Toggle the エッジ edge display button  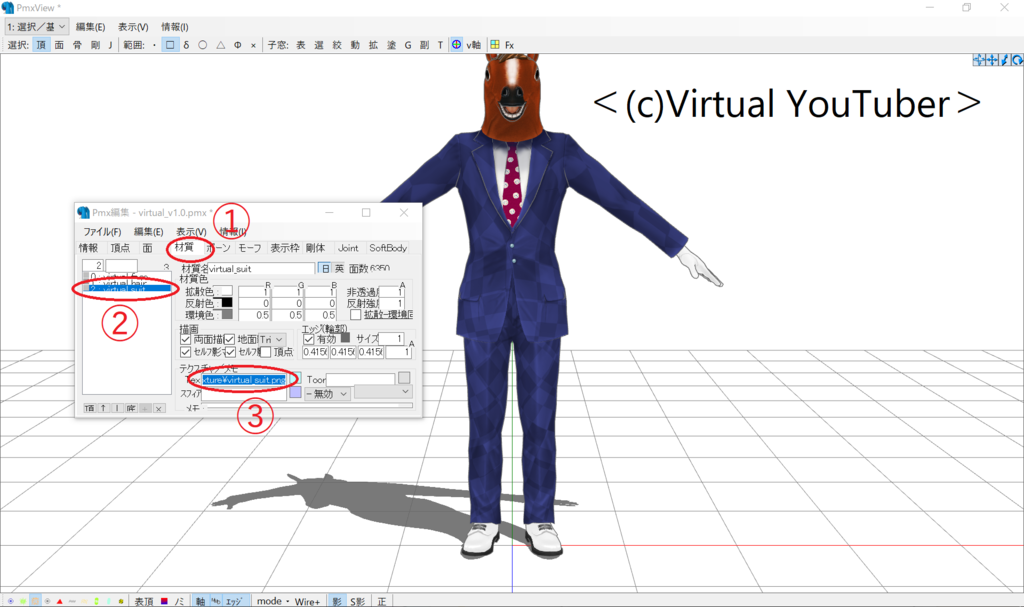[x=234, y=601]
